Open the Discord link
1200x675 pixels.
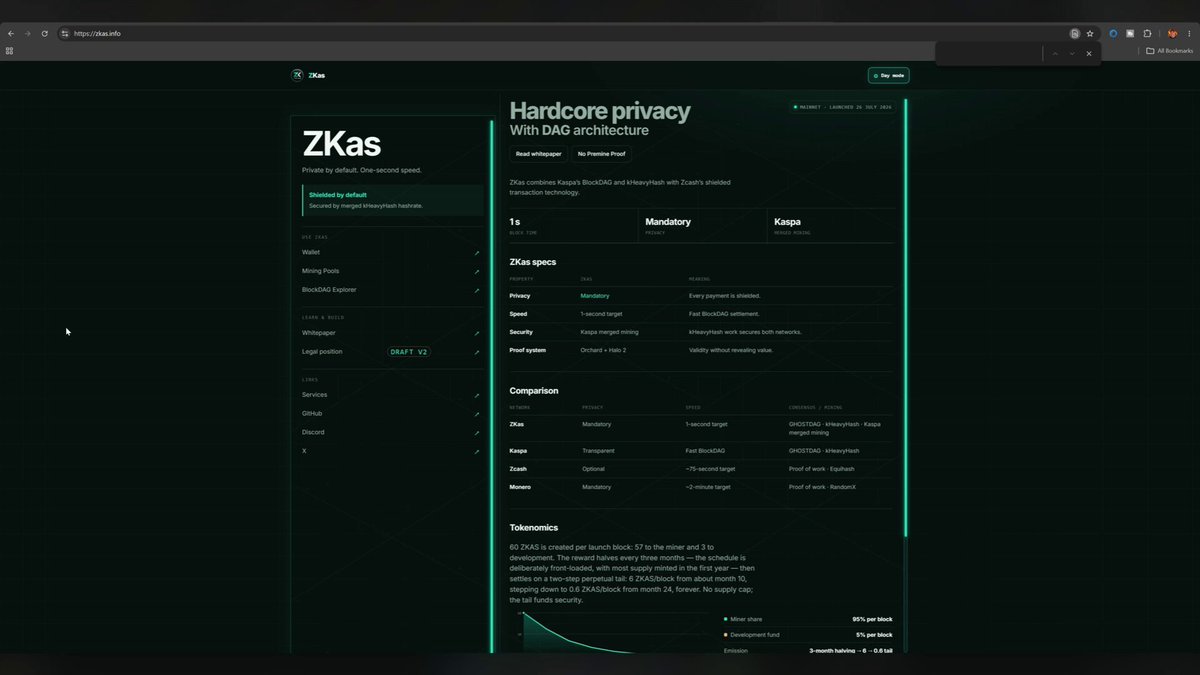tap(313, 432)
